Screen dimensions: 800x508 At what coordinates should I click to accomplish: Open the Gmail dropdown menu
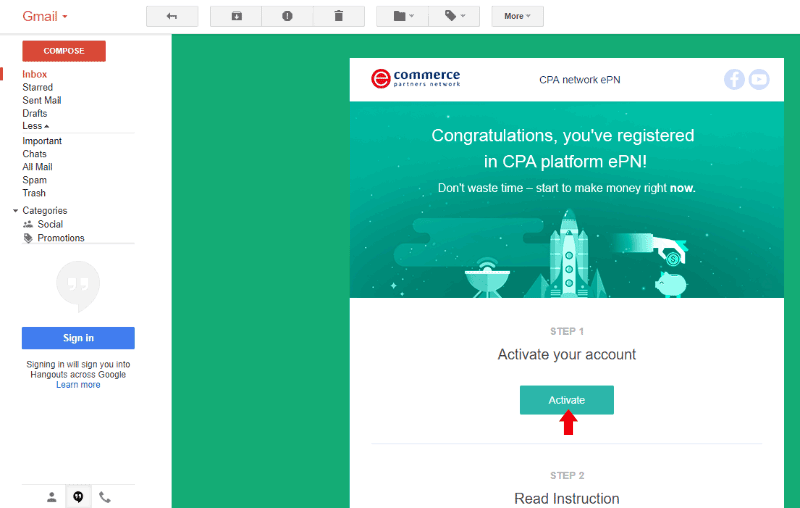point(45,16)
